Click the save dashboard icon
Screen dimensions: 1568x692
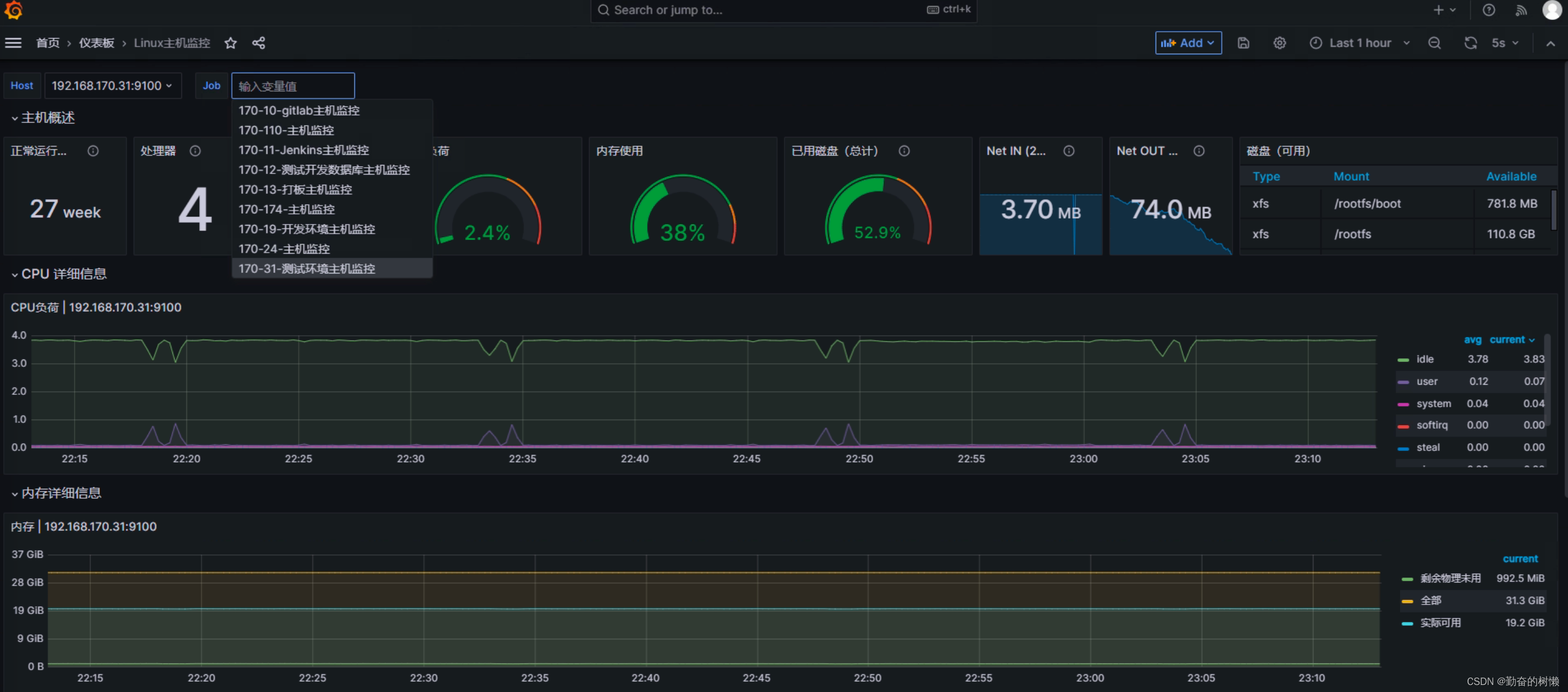pyautogui.click(x=1243, y=42)
